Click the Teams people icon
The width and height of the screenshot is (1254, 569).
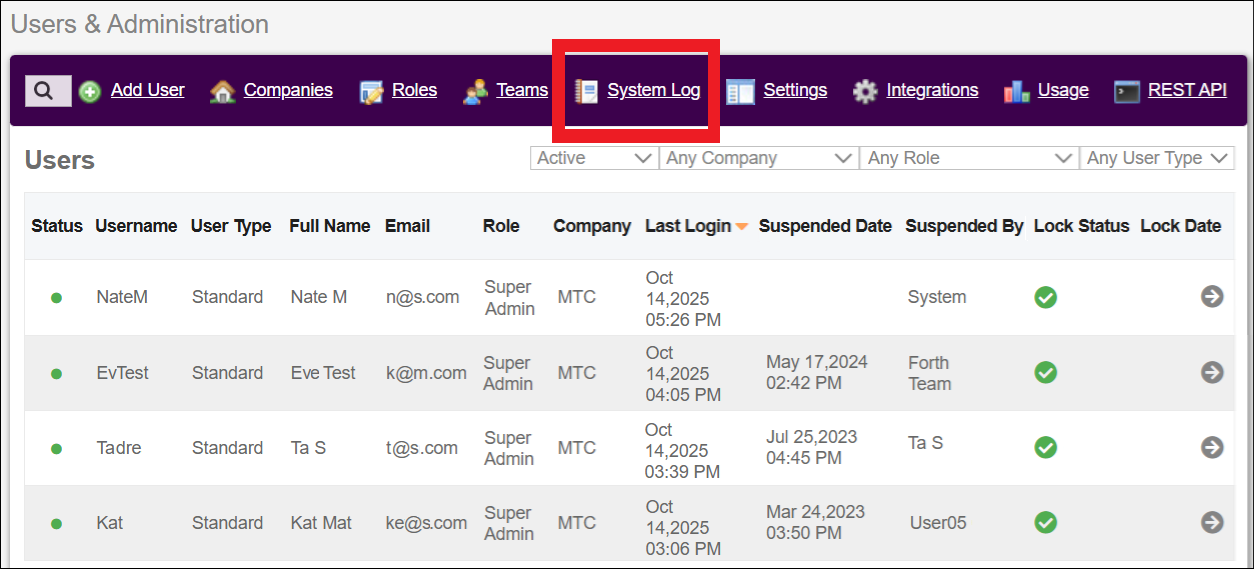click(476, 91)
